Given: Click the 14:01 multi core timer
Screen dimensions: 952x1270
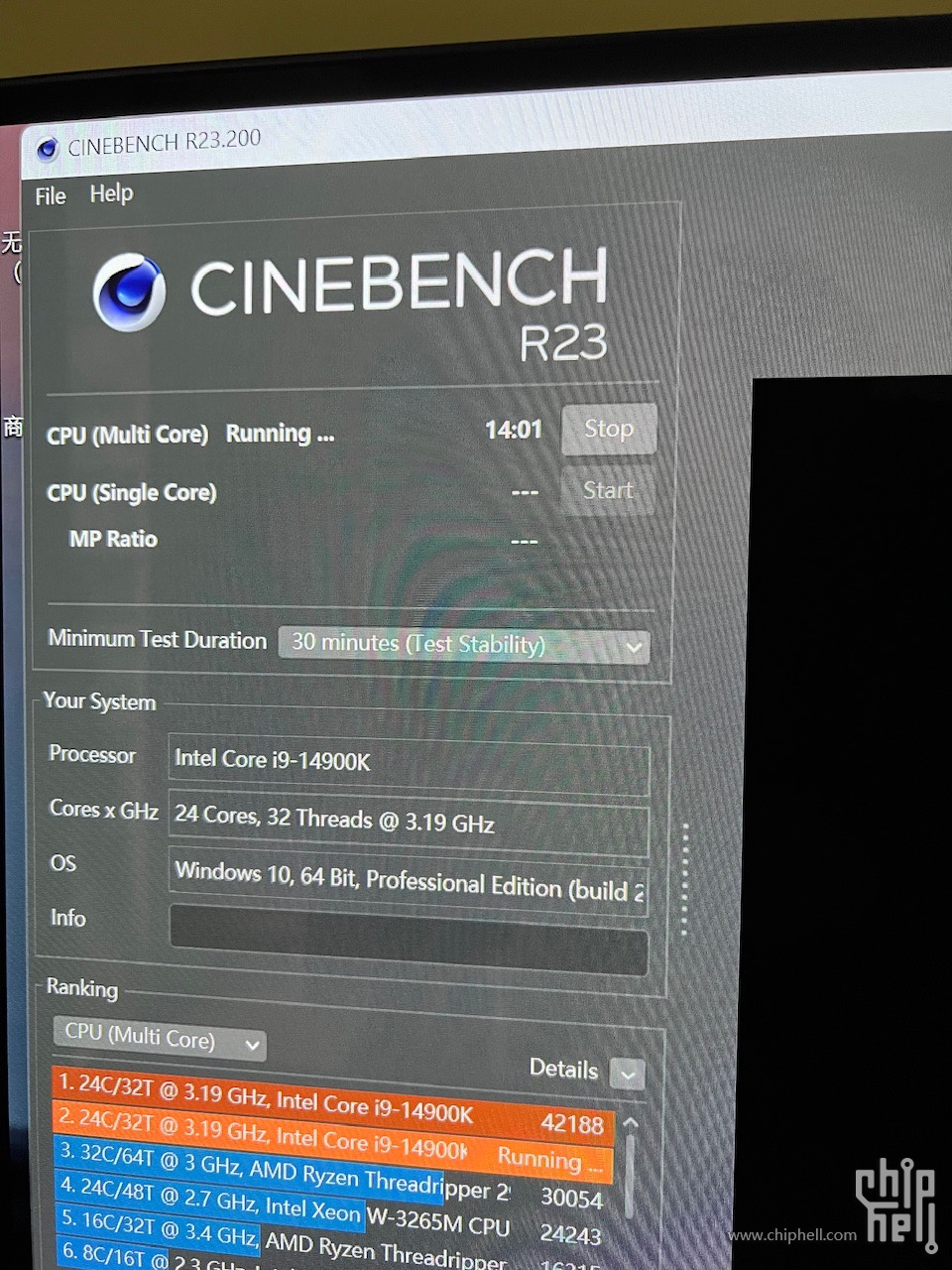Looking at the screenshot, I should 514,430.
